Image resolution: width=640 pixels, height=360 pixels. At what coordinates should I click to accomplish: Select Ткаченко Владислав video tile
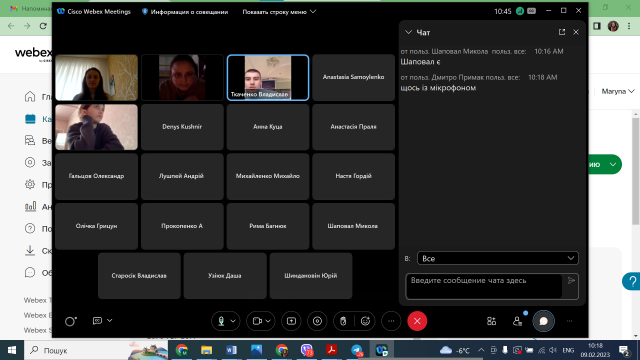[x=268, y=78]
